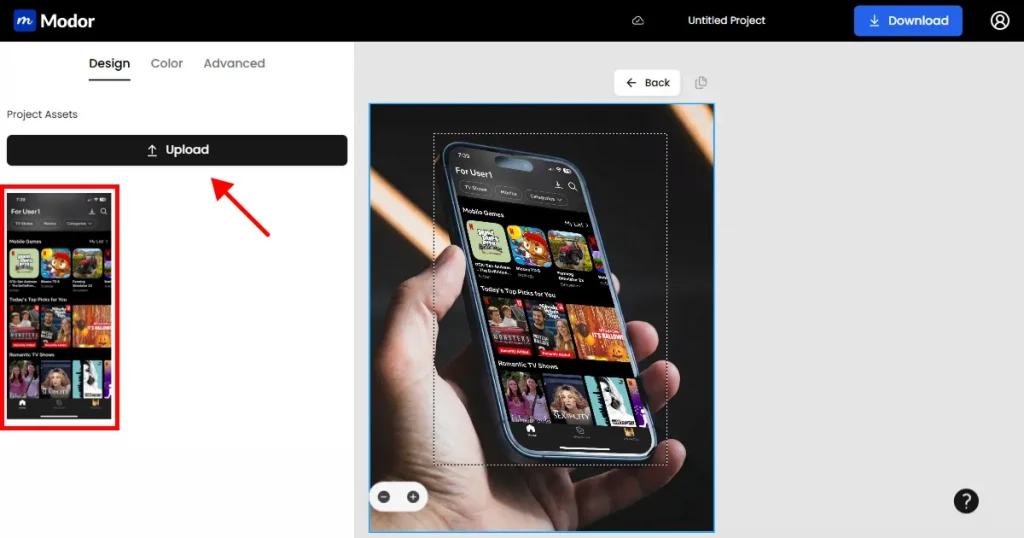Open the user profile account icon

pos(999,20)
